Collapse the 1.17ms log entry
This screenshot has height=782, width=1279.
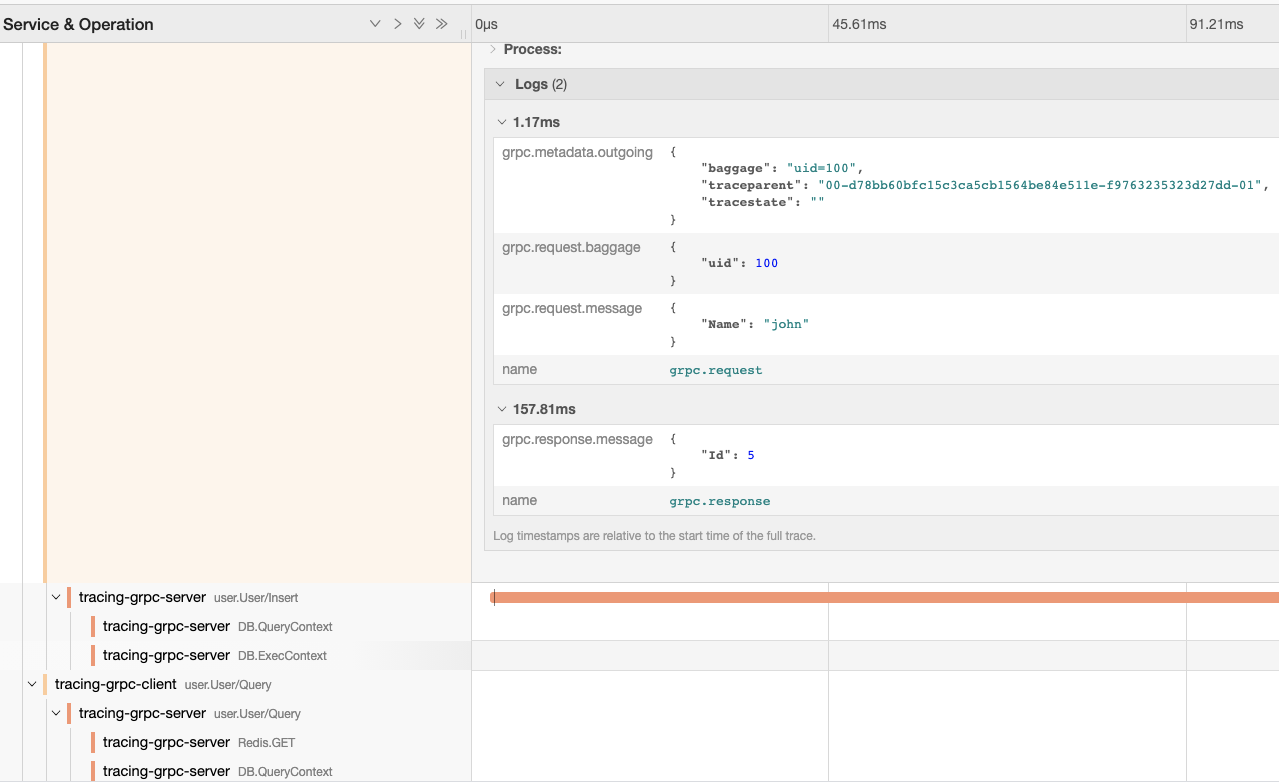(x=535, y=122)
